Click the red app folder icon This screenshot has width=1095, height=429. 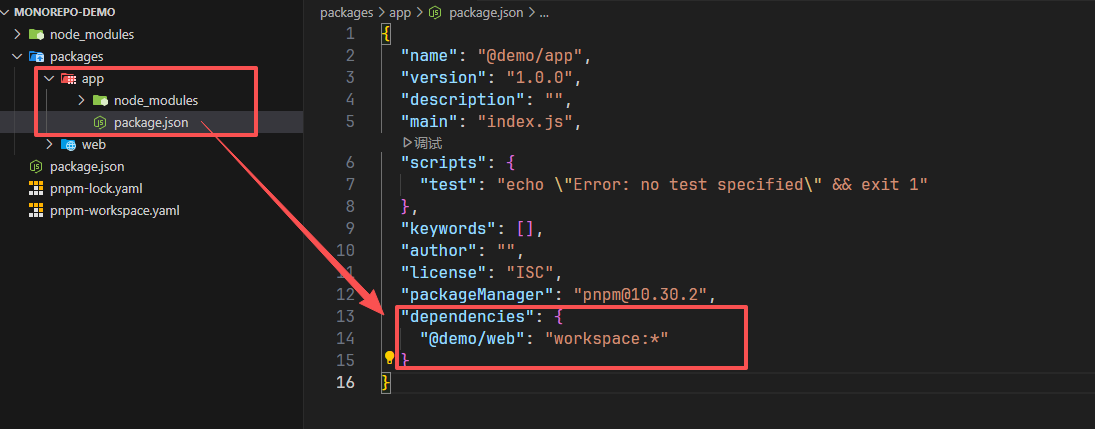68,78
